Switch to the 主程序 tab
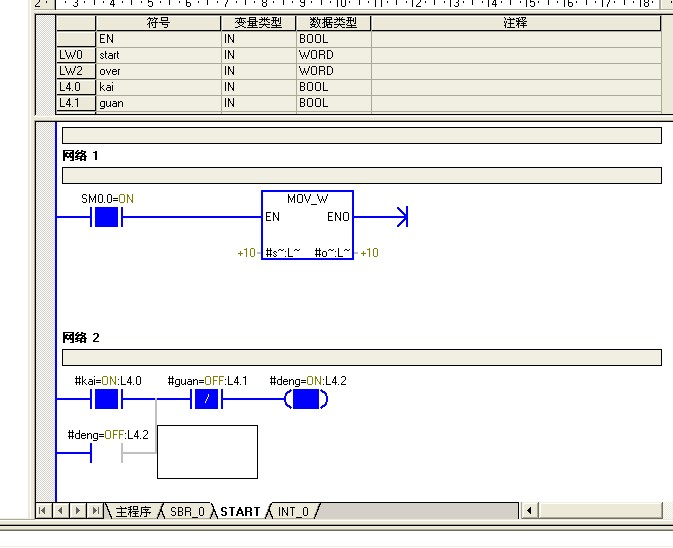The height and width of the screenshot is (548, 673). pos(132,511)
